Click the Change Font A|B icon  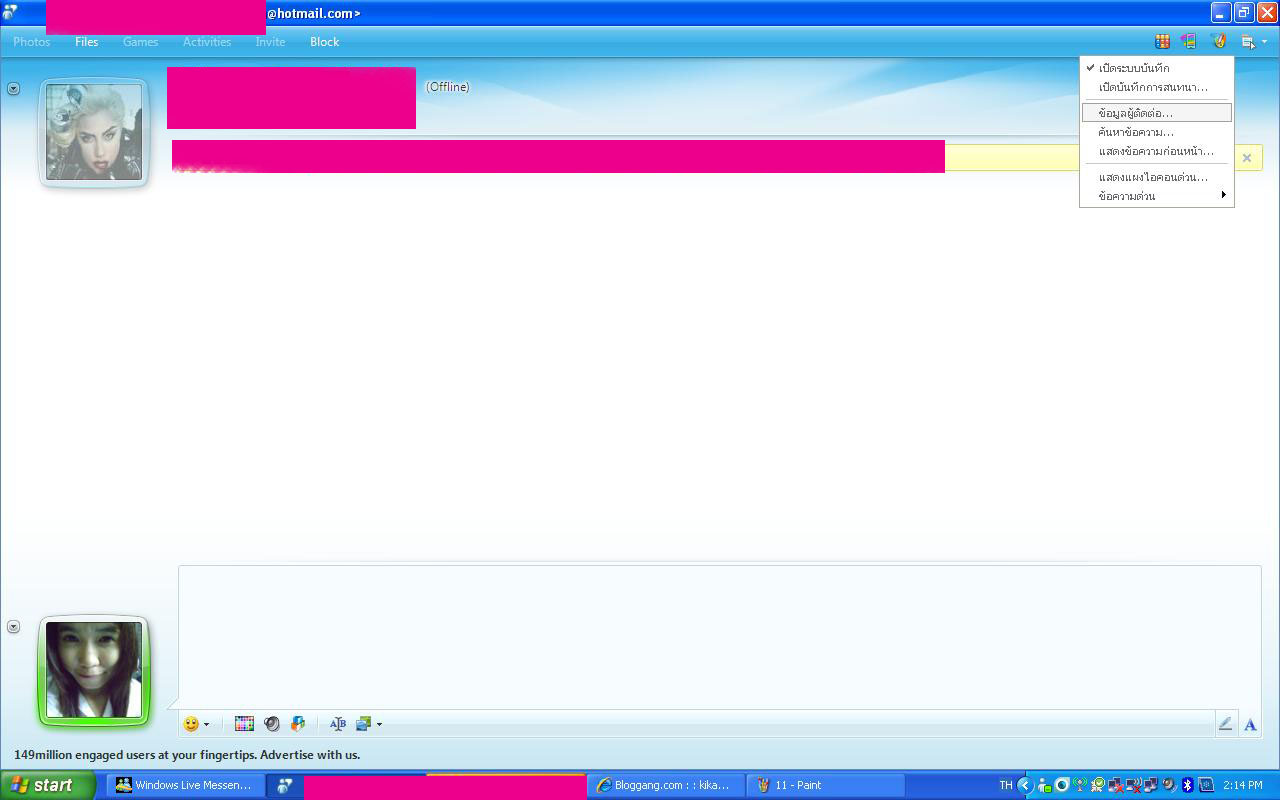pos(338,723)
